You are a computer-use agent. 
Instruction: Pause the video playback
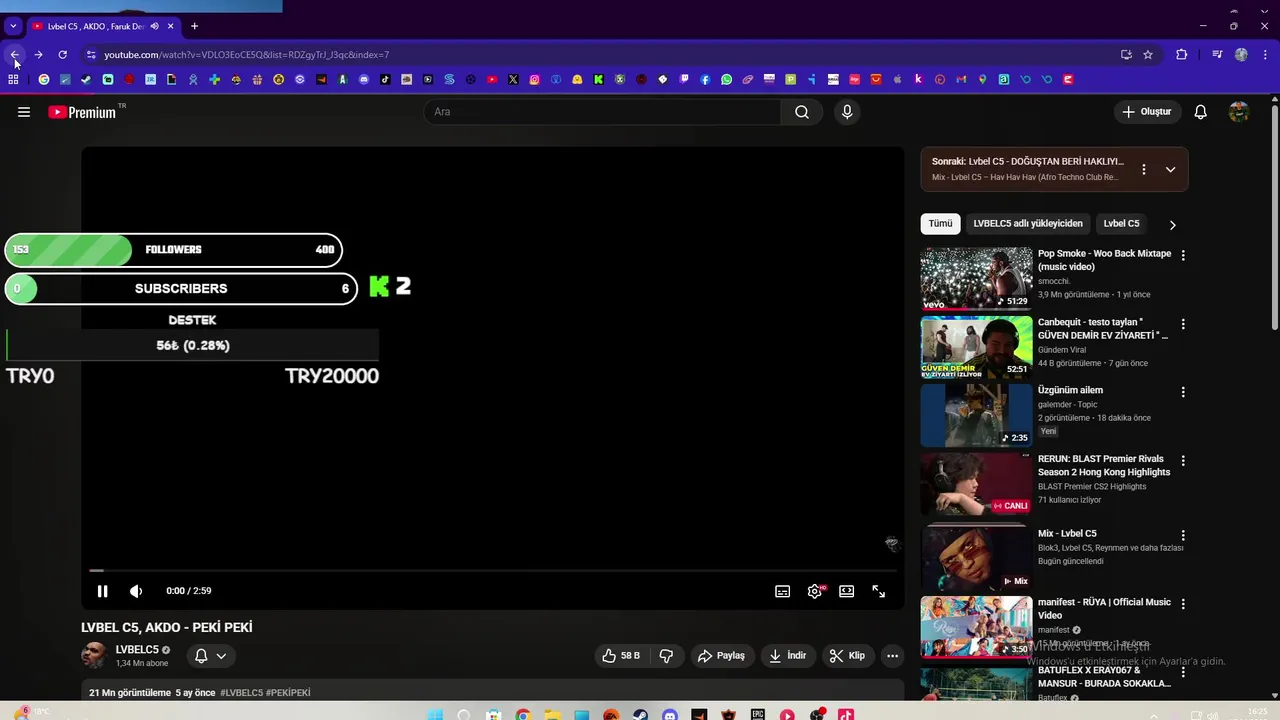tap(102, 591)
